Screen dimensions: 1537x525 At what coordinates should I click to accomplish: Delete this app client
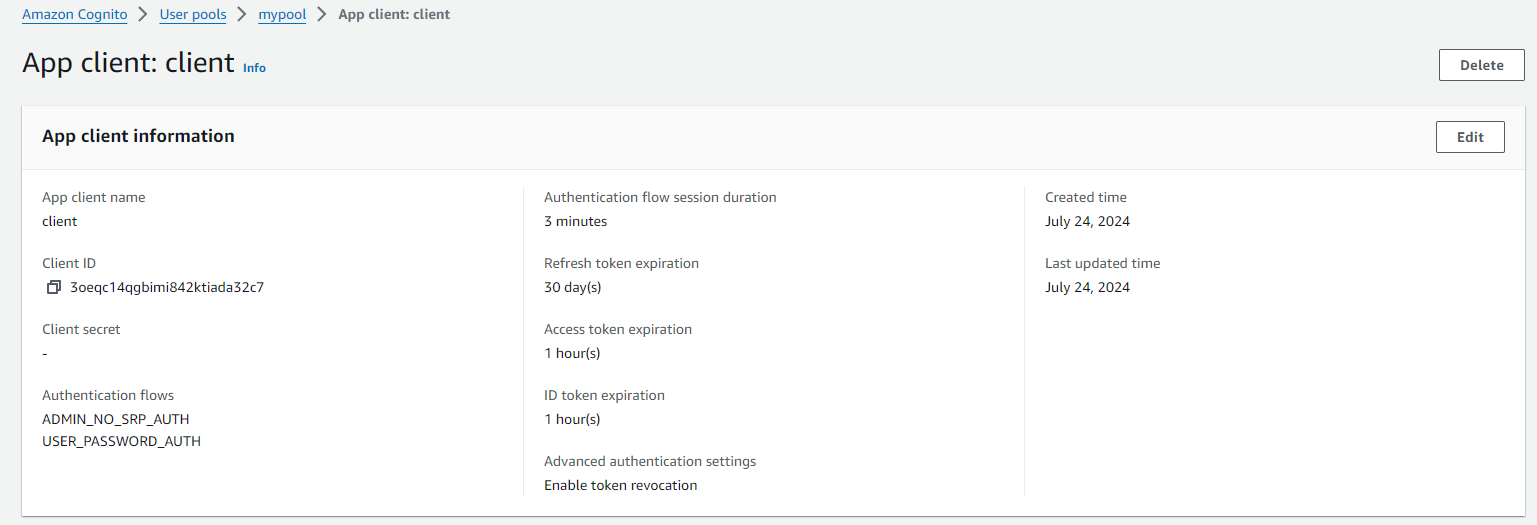(1481, 65)
